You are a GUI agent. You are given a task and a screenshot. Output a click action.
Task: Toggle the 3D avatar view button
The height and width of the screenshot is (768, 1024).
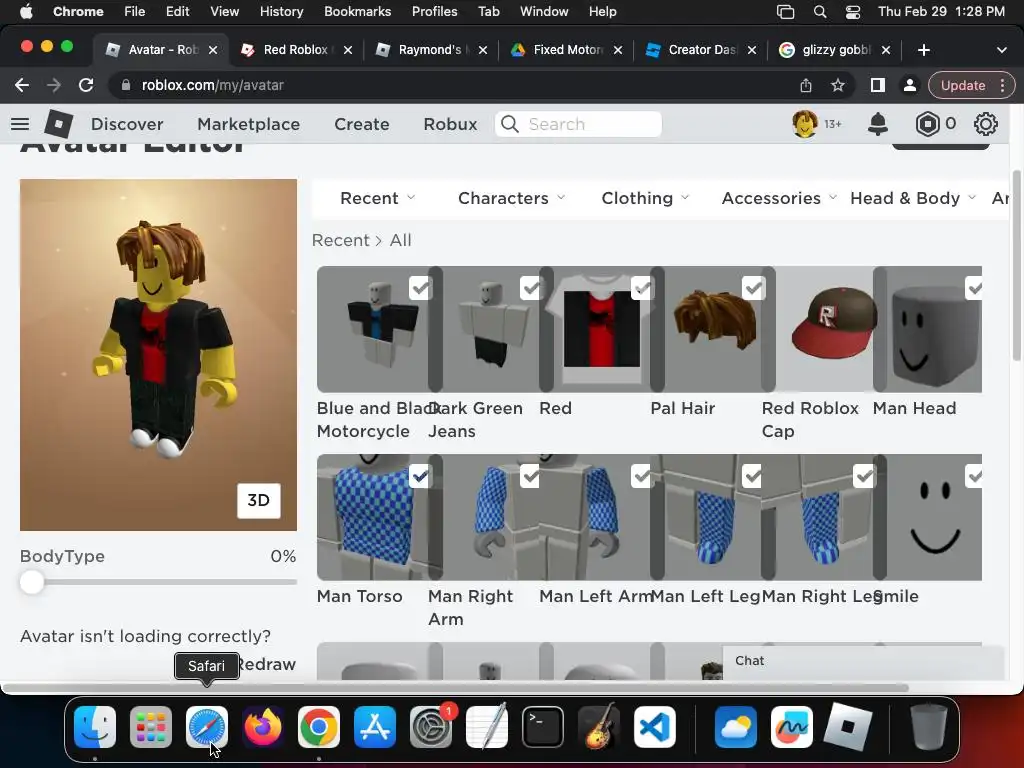[259, 501]
